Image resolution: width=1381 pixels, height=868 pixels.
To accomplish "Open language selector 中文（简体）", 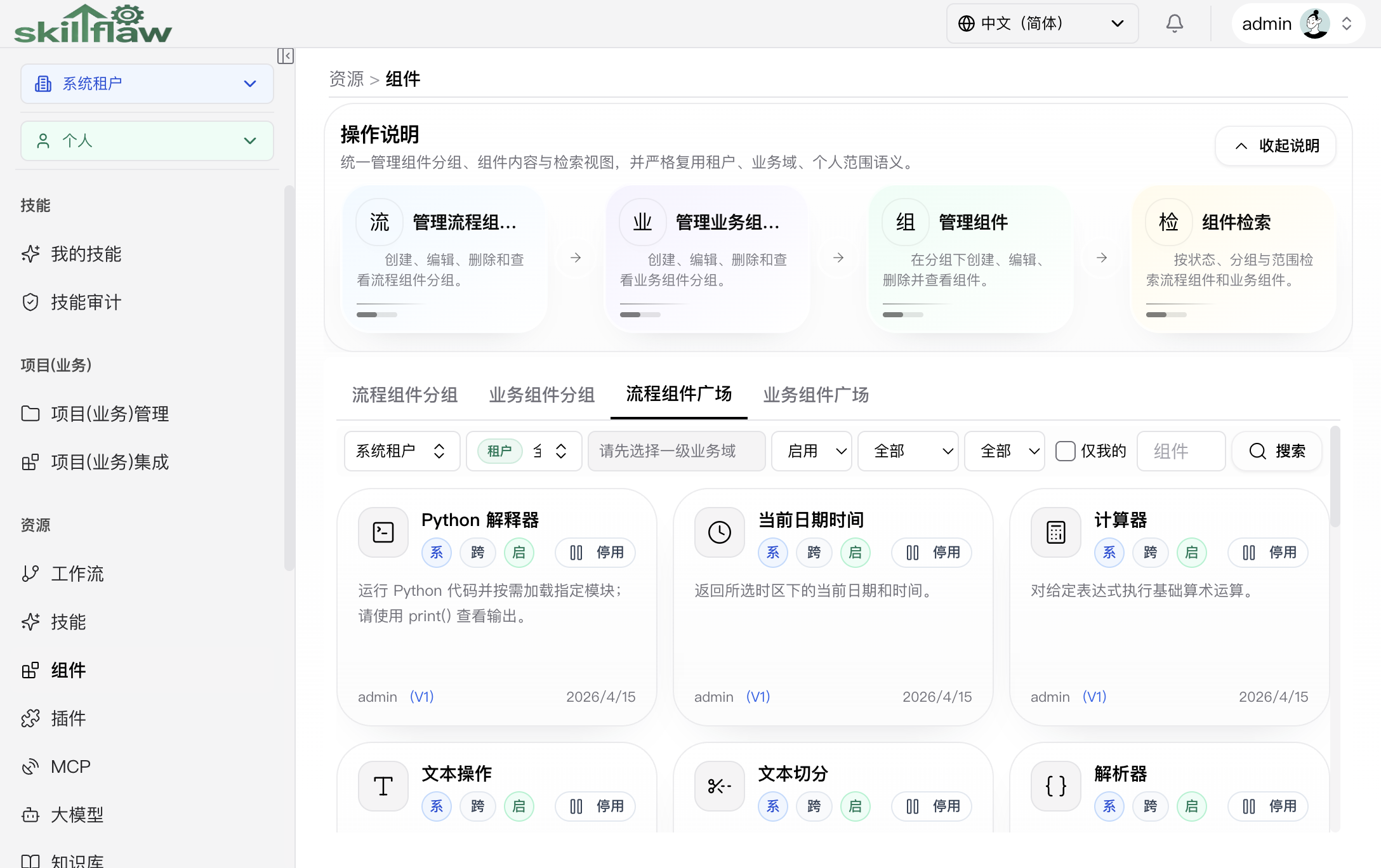I will pos(1042,23).
